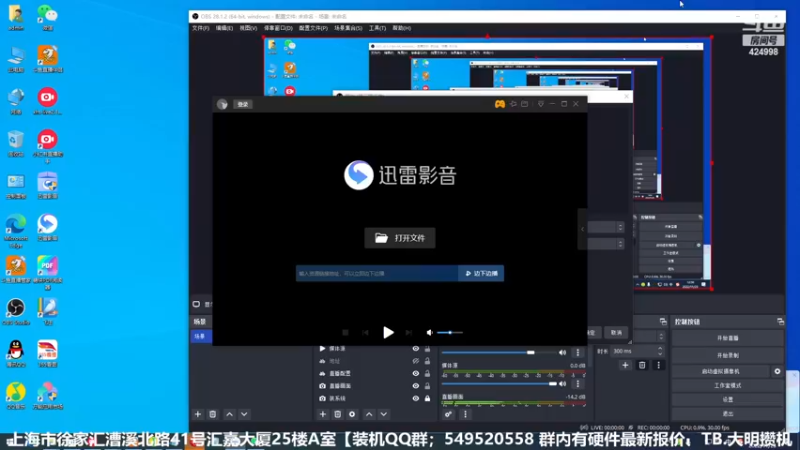800x450 pixels.
Task: Click the pin-on-top icon in player title bar
Action: (513, 104)
